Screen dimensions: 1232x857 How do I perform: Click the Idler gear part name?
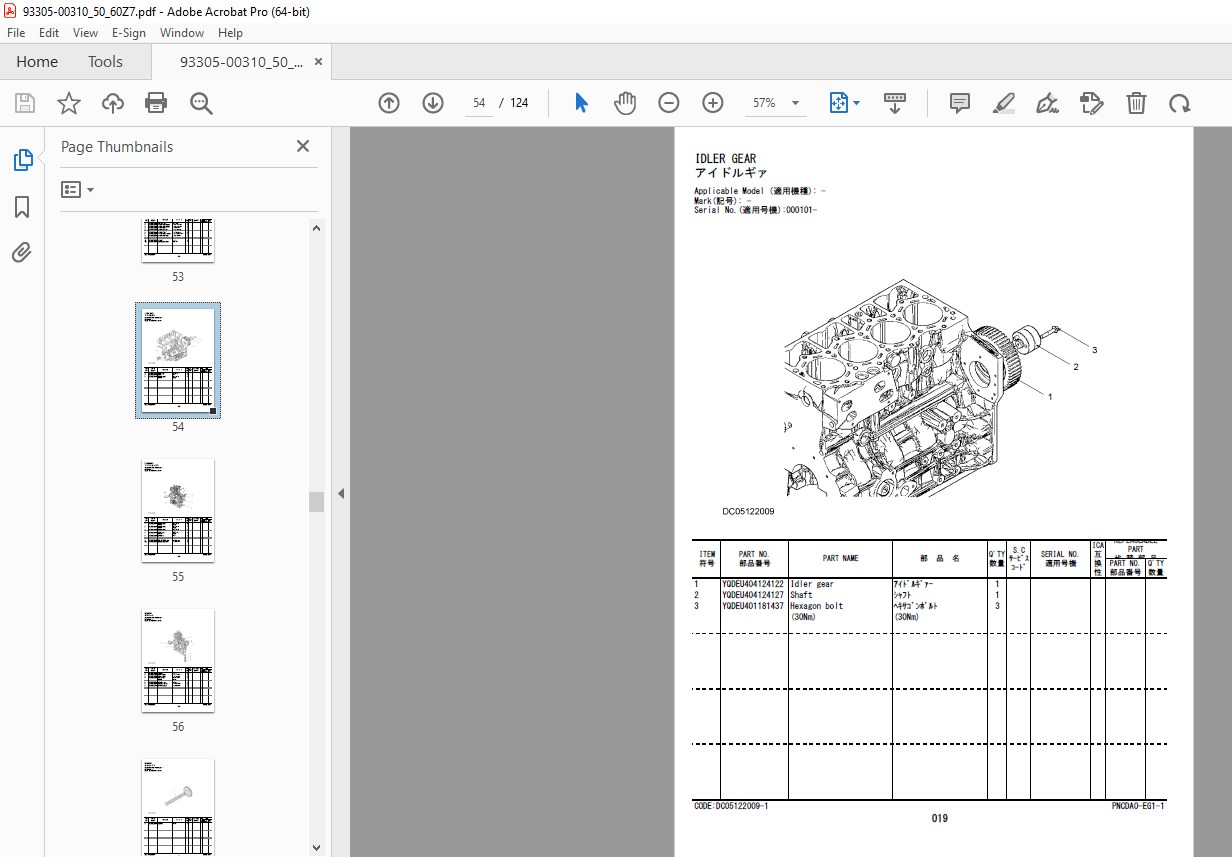click(811, 584)
